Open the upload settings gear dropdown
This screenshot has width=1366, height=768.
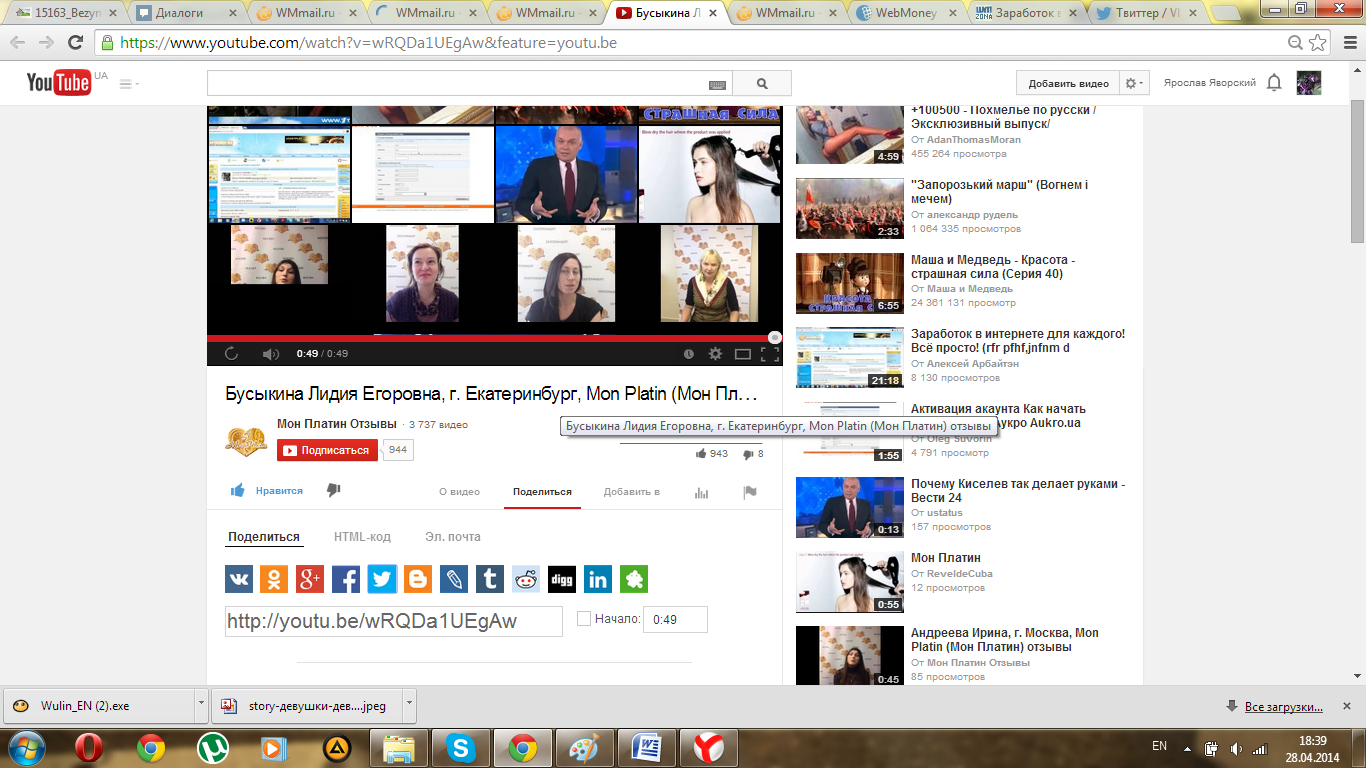tap(1135, 83)
